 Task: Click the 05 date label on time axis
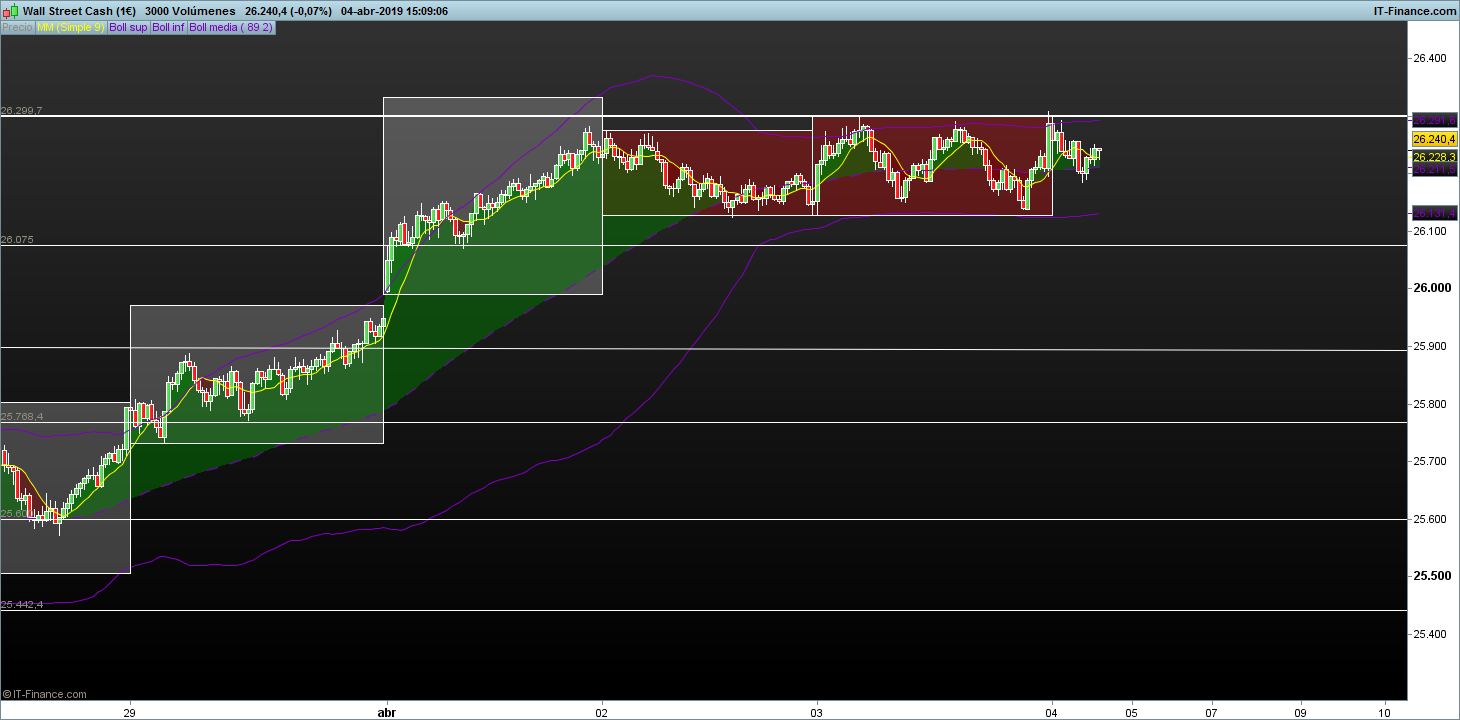[x=1131, y=714]
